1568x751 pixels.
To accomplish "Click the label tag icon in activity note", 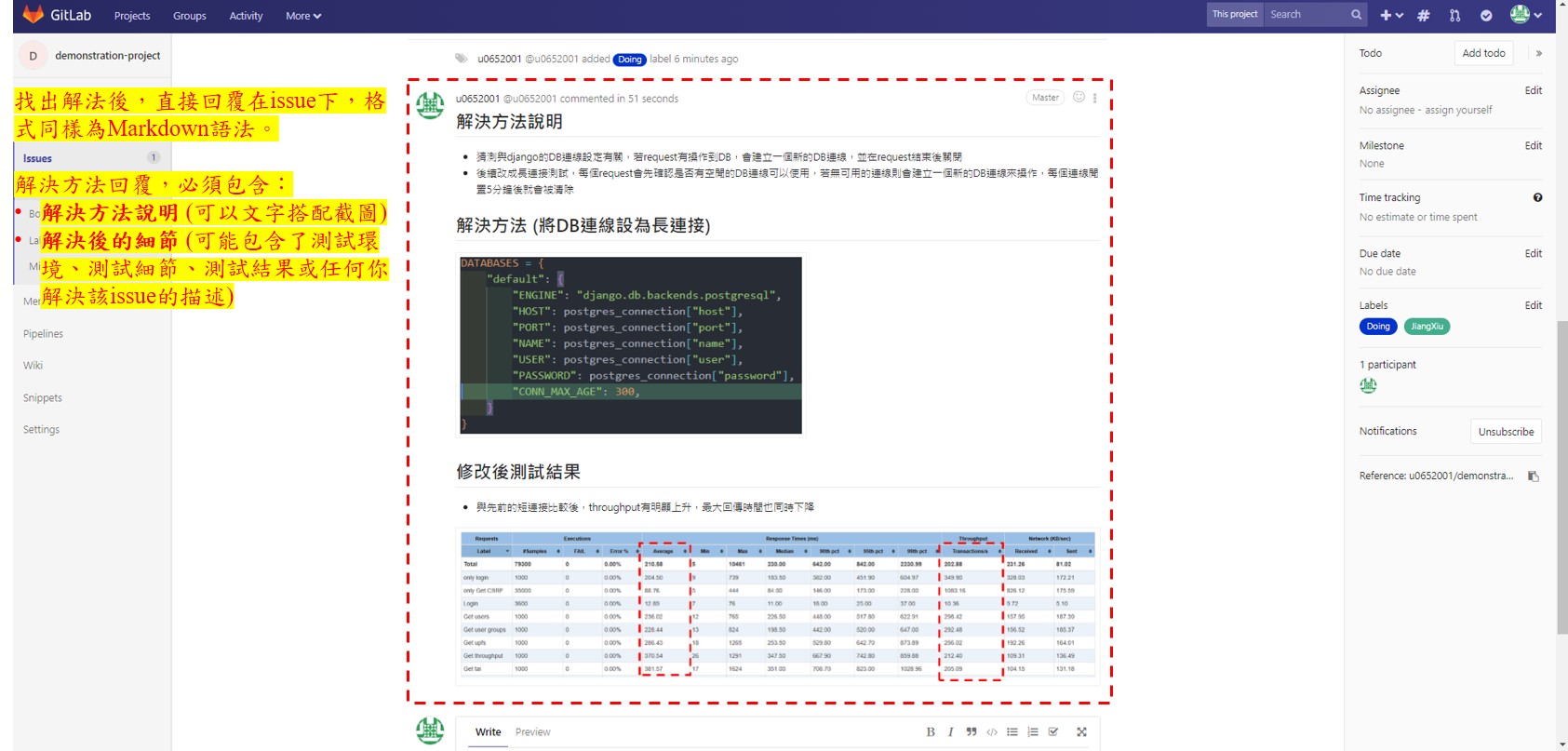I will (x=461, y=59).
